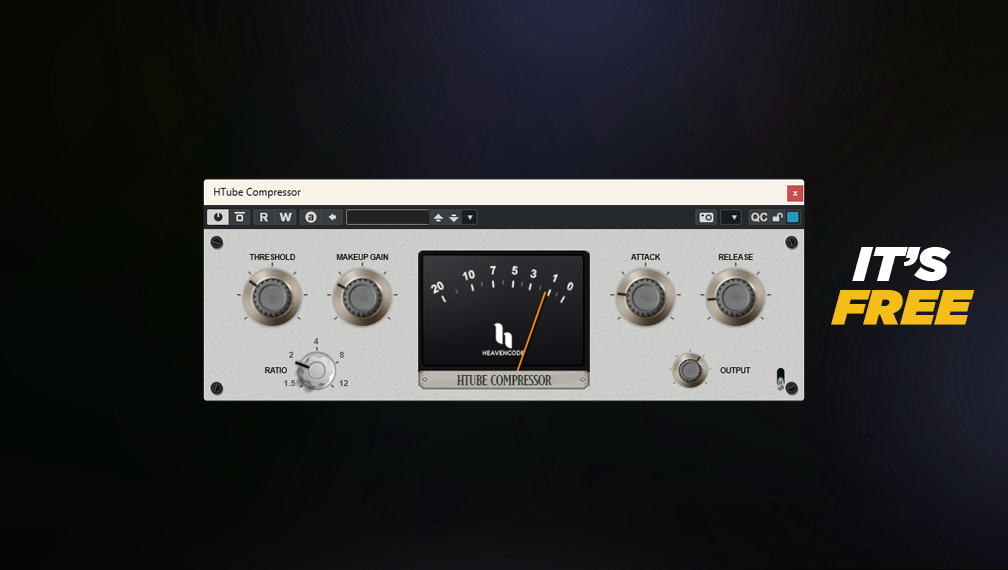1008x570 pixels.
Task: Click the Threshold knob
Action: (x=272, y=297)
